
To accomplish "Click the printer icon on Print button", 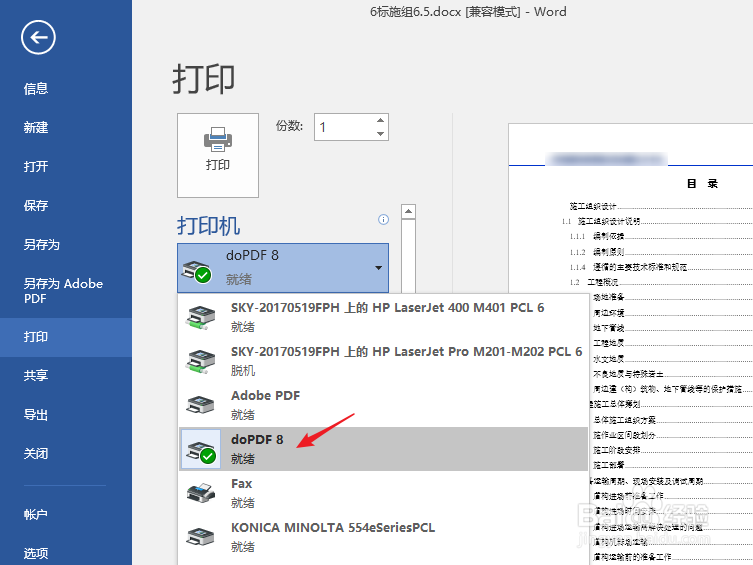I will pyautogui.click(x=218, y=140).
